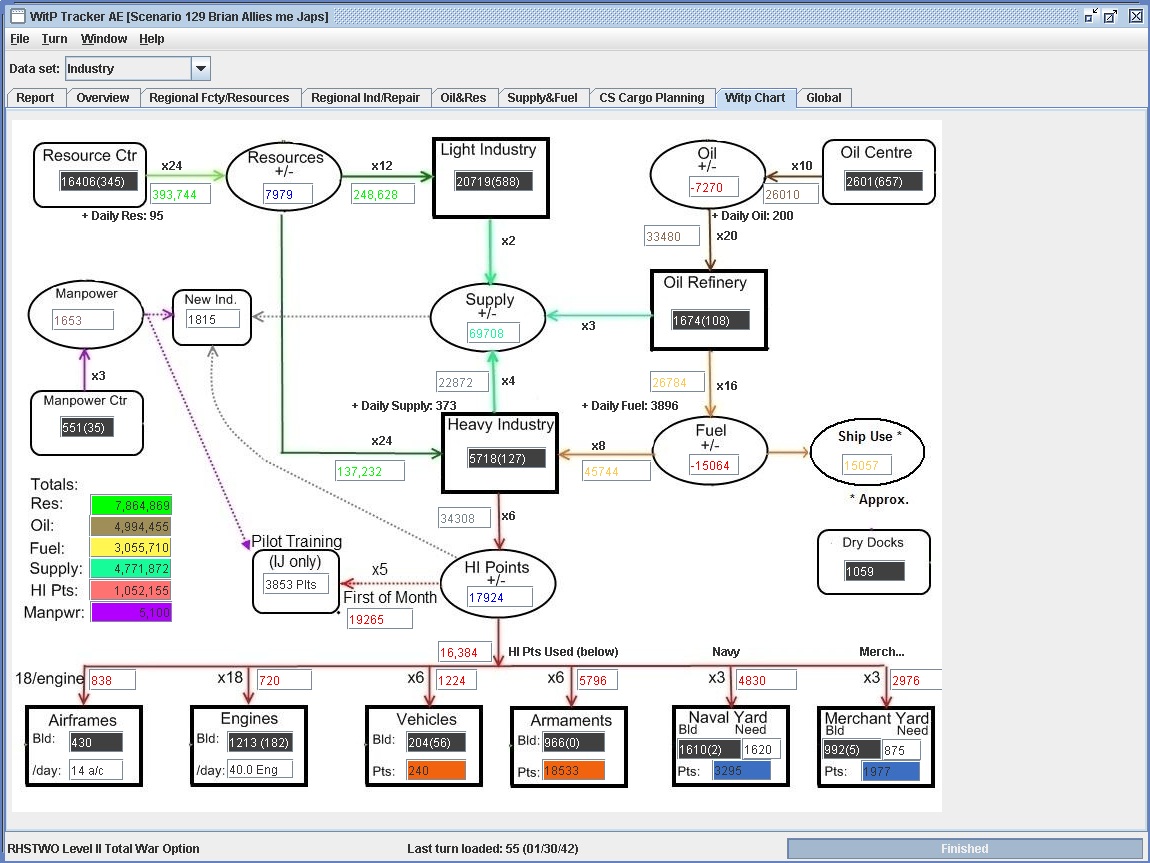Click the Light Industry value field
This screenshot has height=863, width=1150.
coord(494,181)
